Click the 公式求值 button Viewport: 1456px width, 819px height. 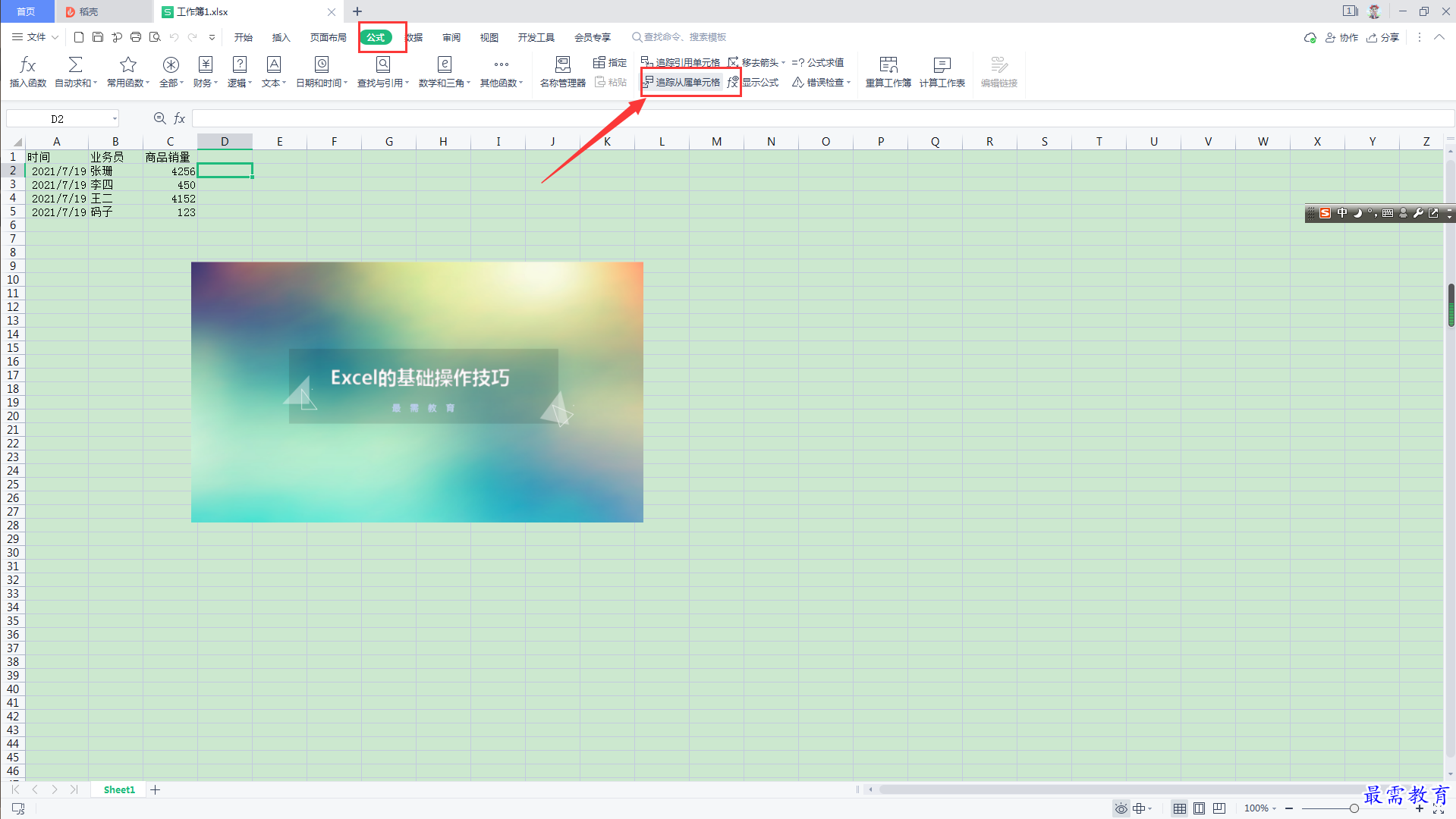pos(818,63)
